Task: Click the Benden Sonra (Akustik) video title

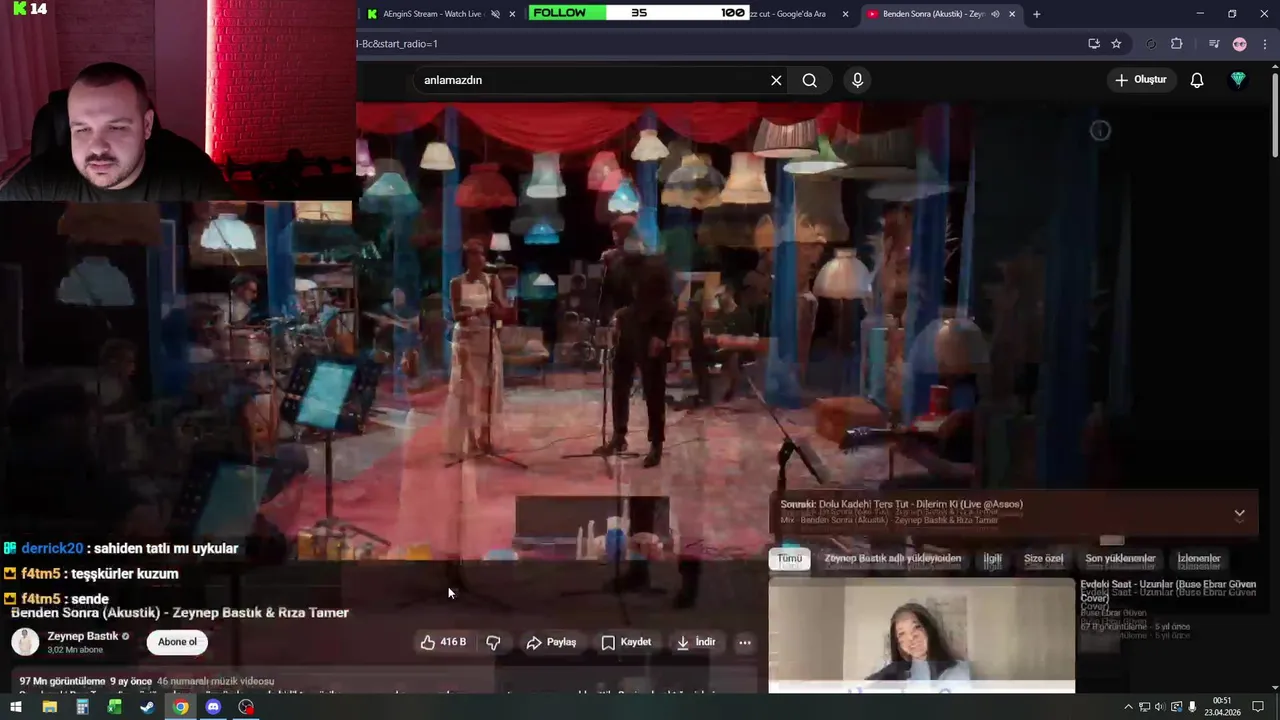Action: click(x=180, y=612)
